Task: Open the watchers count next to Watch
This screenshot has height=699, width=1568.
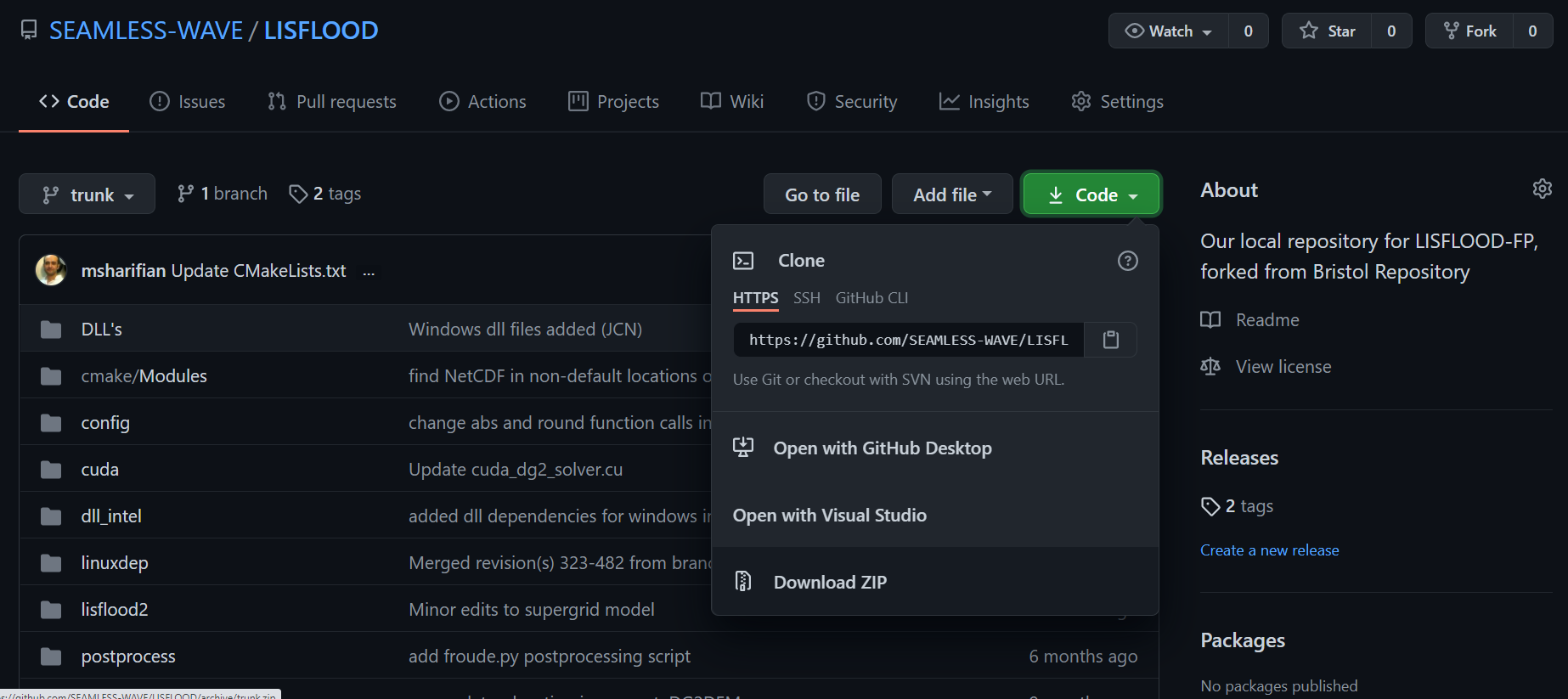Action: coord(1248,31)
